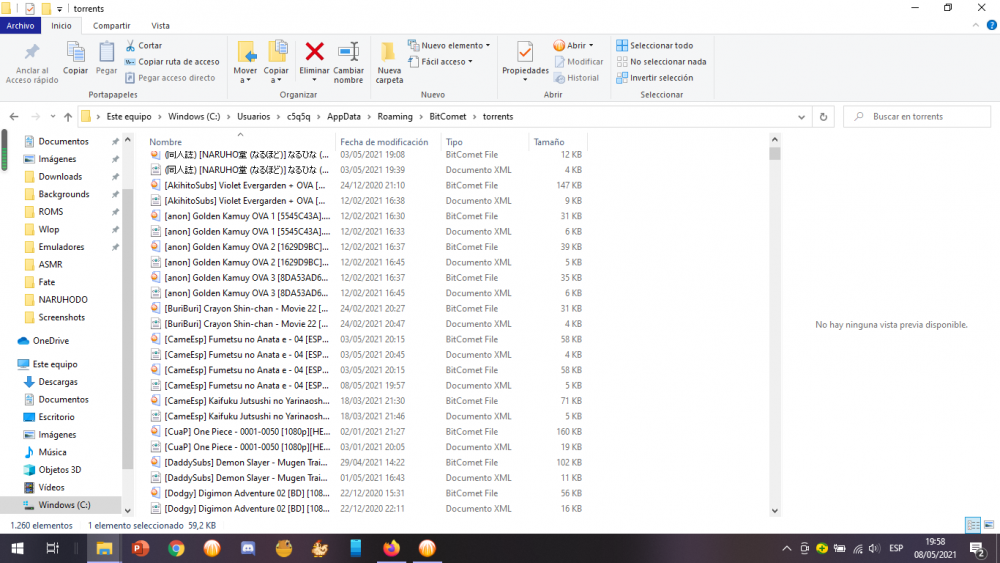Open the Copiar a dropdown
Screen dimensions: 1000x563
coord(276,63)
